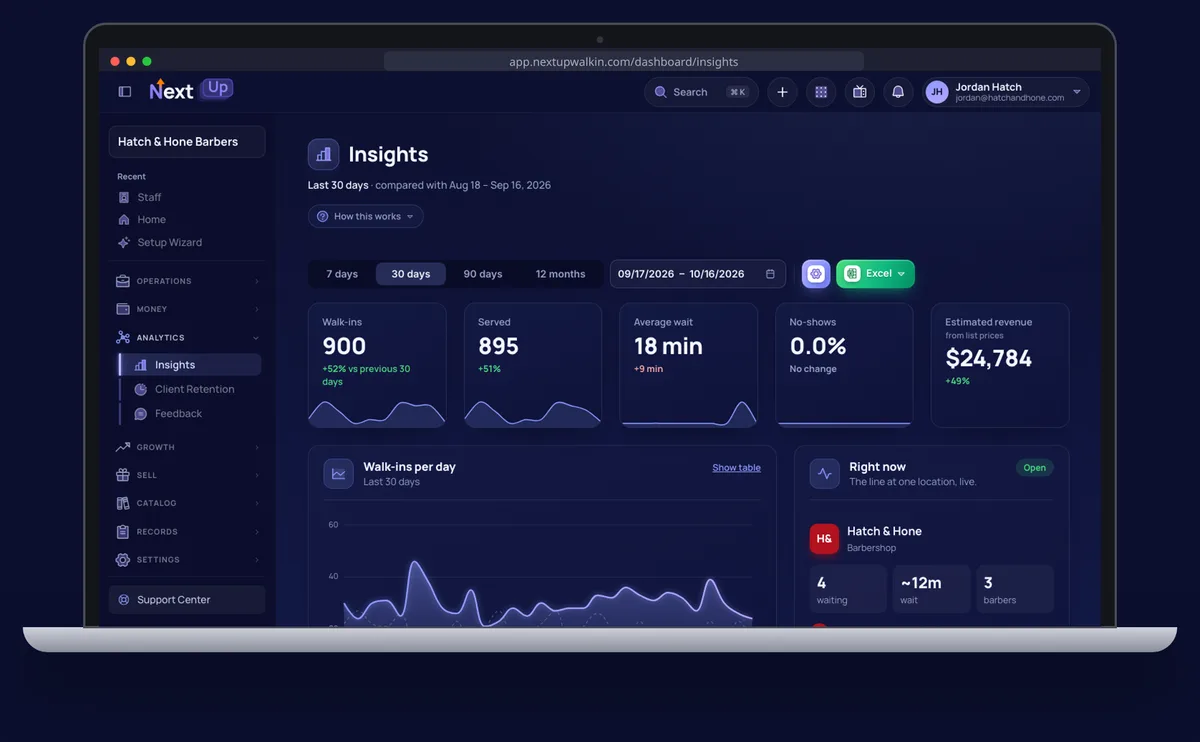This screenshot has width=1200, height=742.
Task: Select the 12 months range
Action: (560, 274)
